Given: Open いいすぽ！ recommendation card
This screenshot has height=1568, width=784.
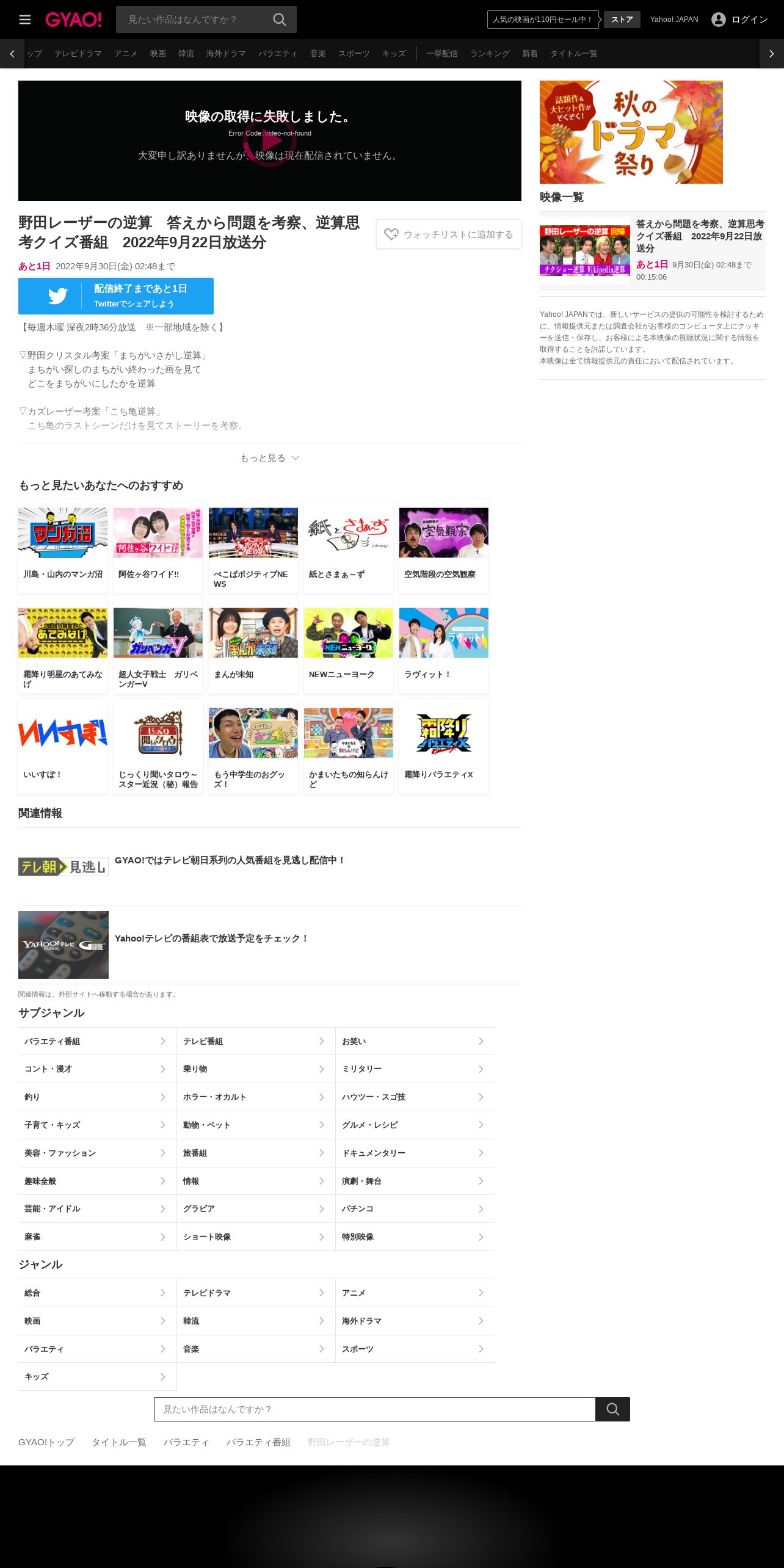Looking at the screenshot, I should coord(63,747).
